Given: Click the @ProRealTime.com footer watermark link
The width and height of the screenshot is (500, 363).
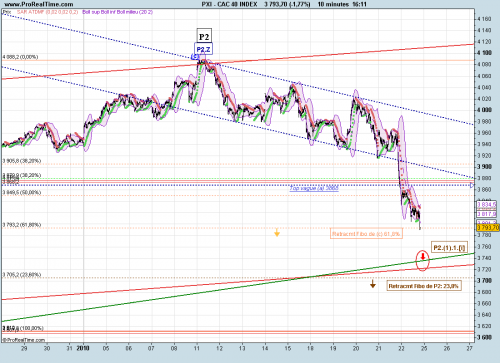Looking at the screenshot, I should point(24,340).
